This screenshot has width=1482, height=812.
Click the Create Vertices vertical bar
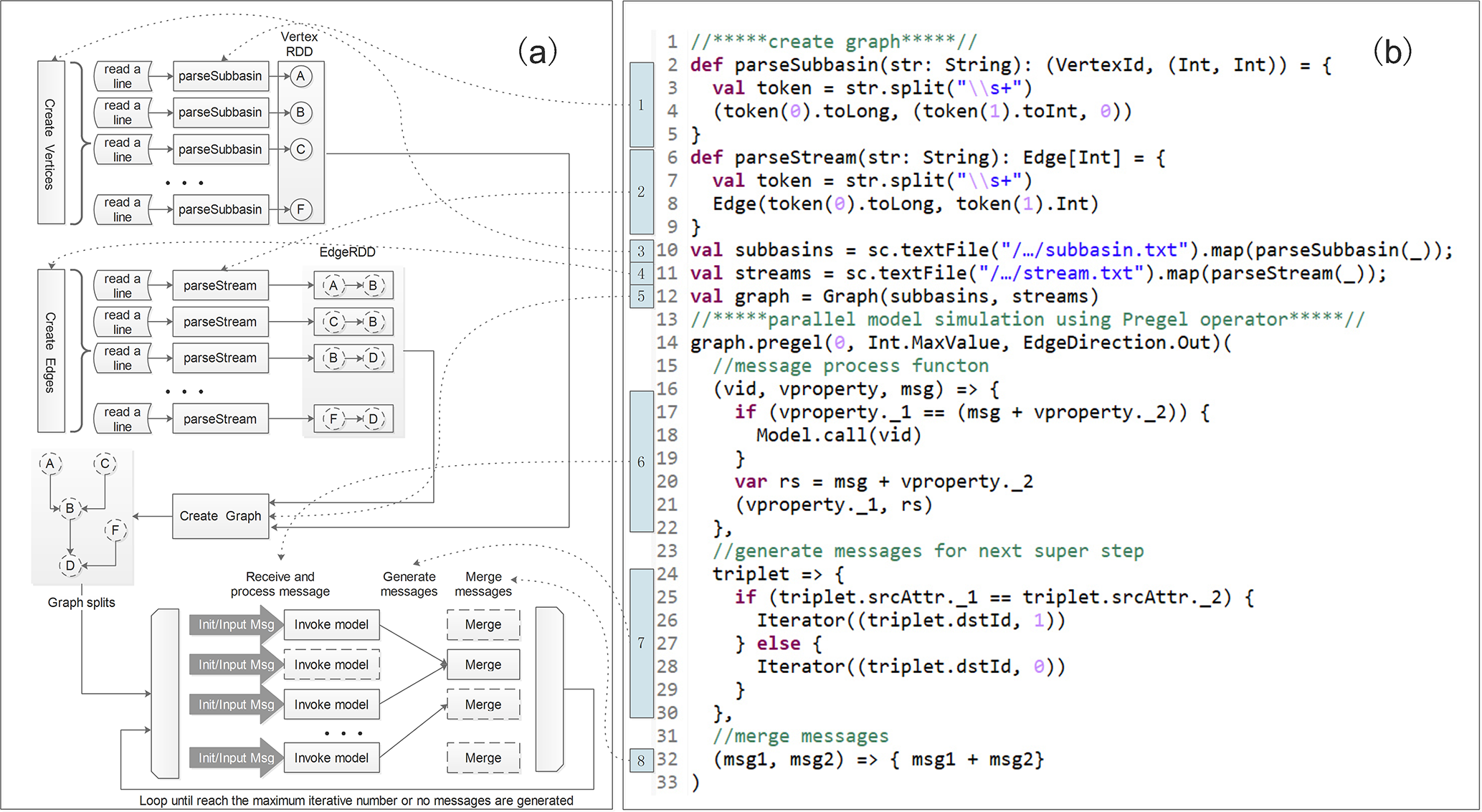tap(50, 143)
